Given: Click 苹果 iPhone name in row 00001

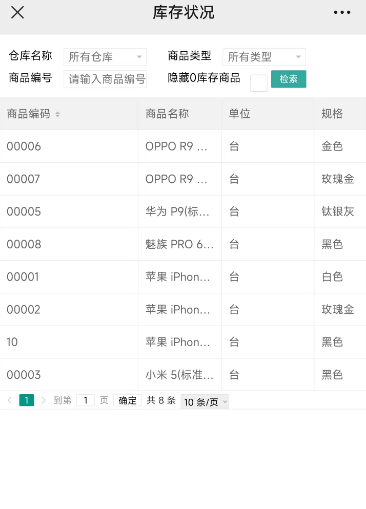Looking at the screenshot, I should coord(178,277).
